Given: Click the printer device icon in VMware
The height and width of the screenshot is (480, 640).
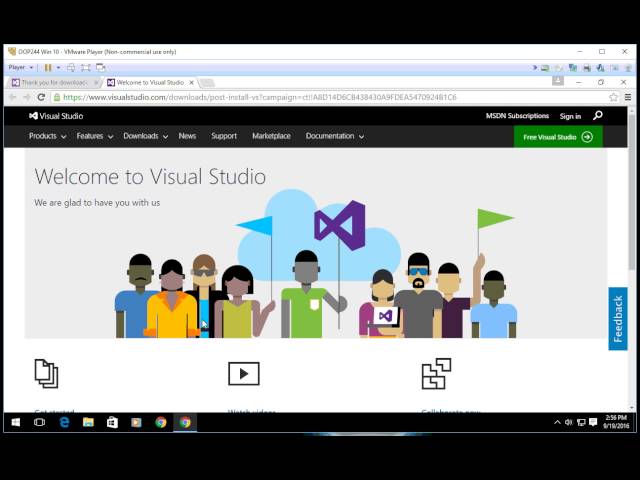Looking at the screenshot, I should tap(587, 68).
